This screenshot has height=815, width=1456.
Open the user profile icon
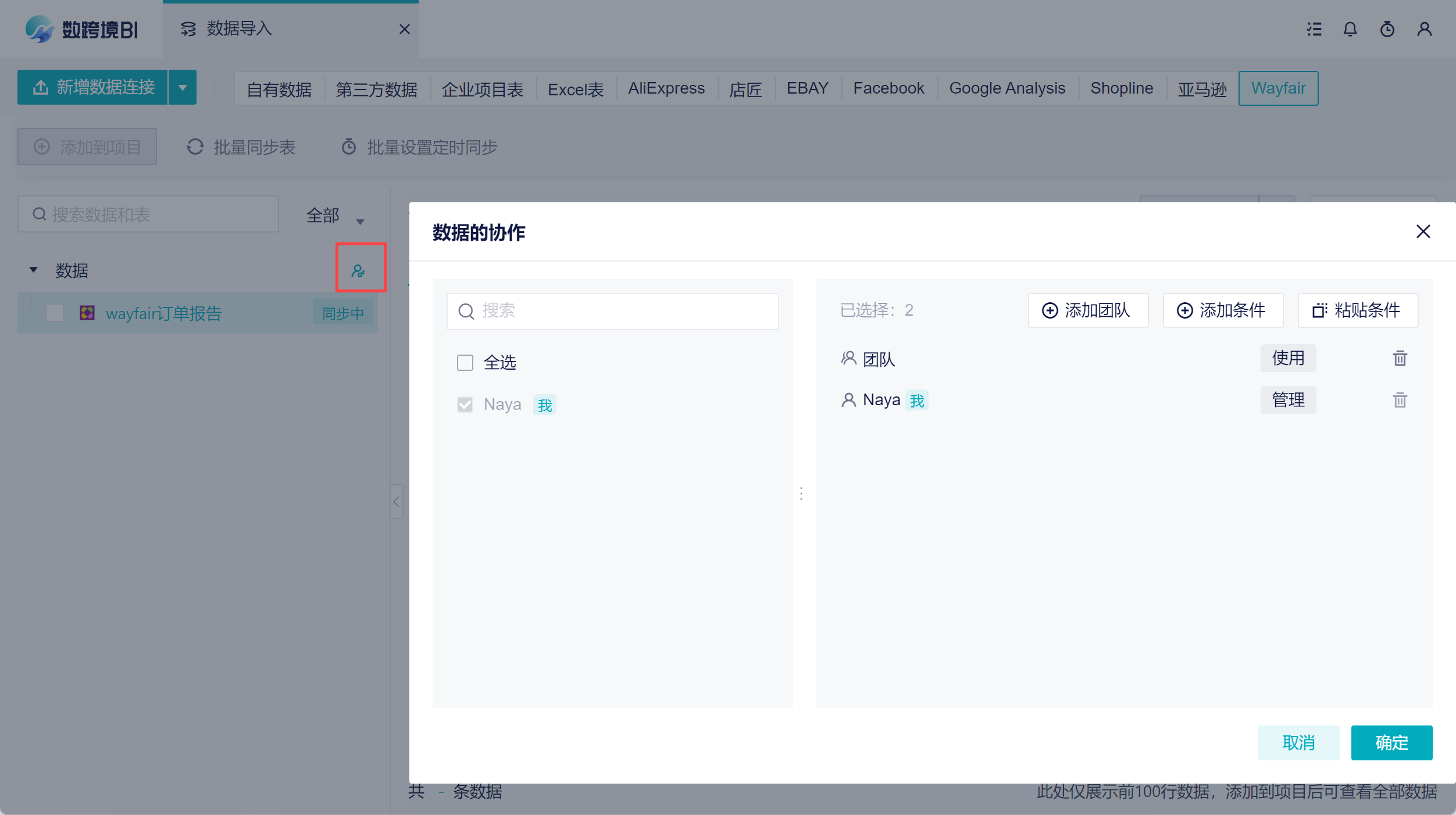(x=1424, y=29)
